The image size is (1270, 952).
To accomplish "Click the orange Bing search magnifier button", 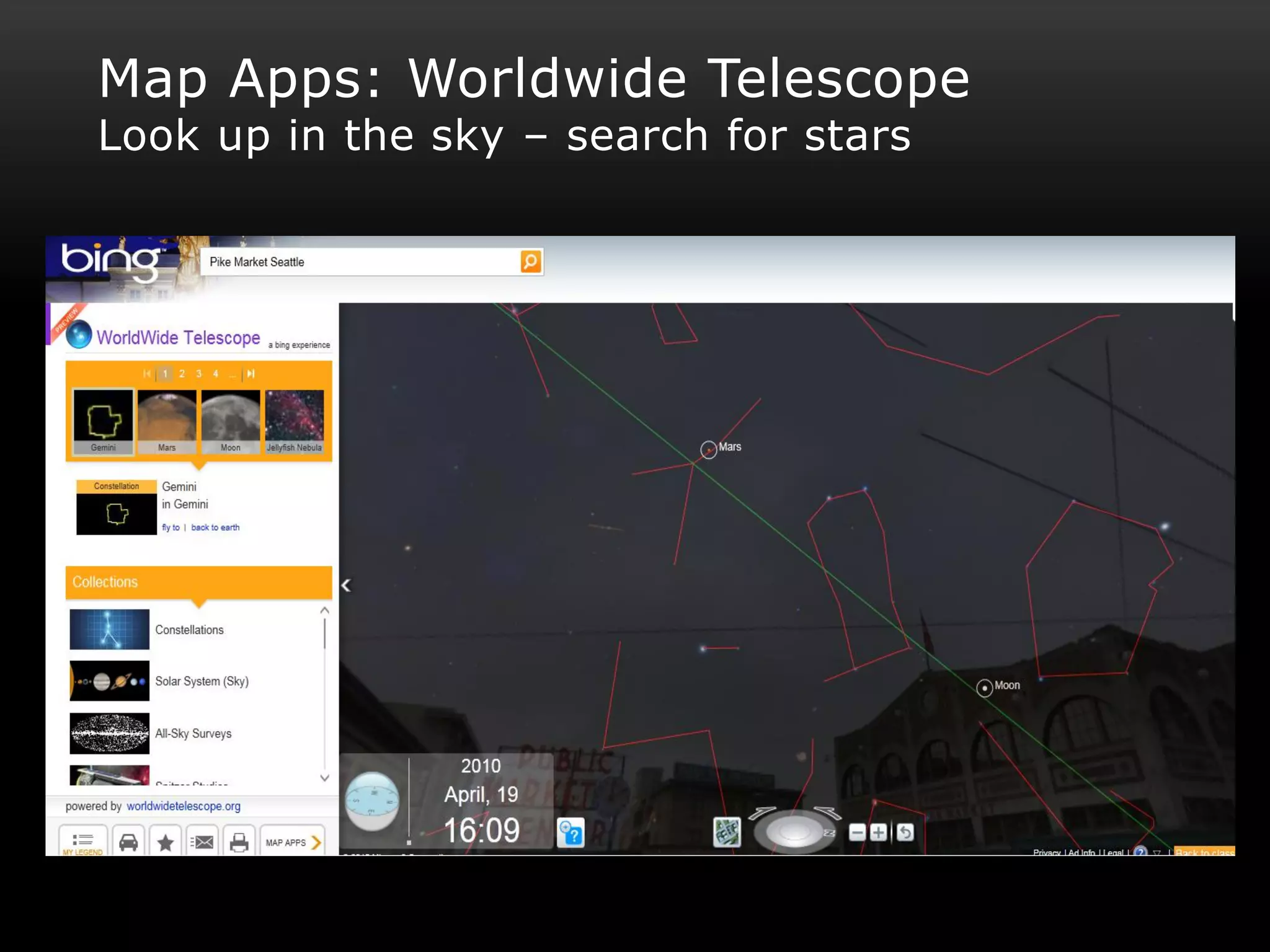I will (531, 262).
